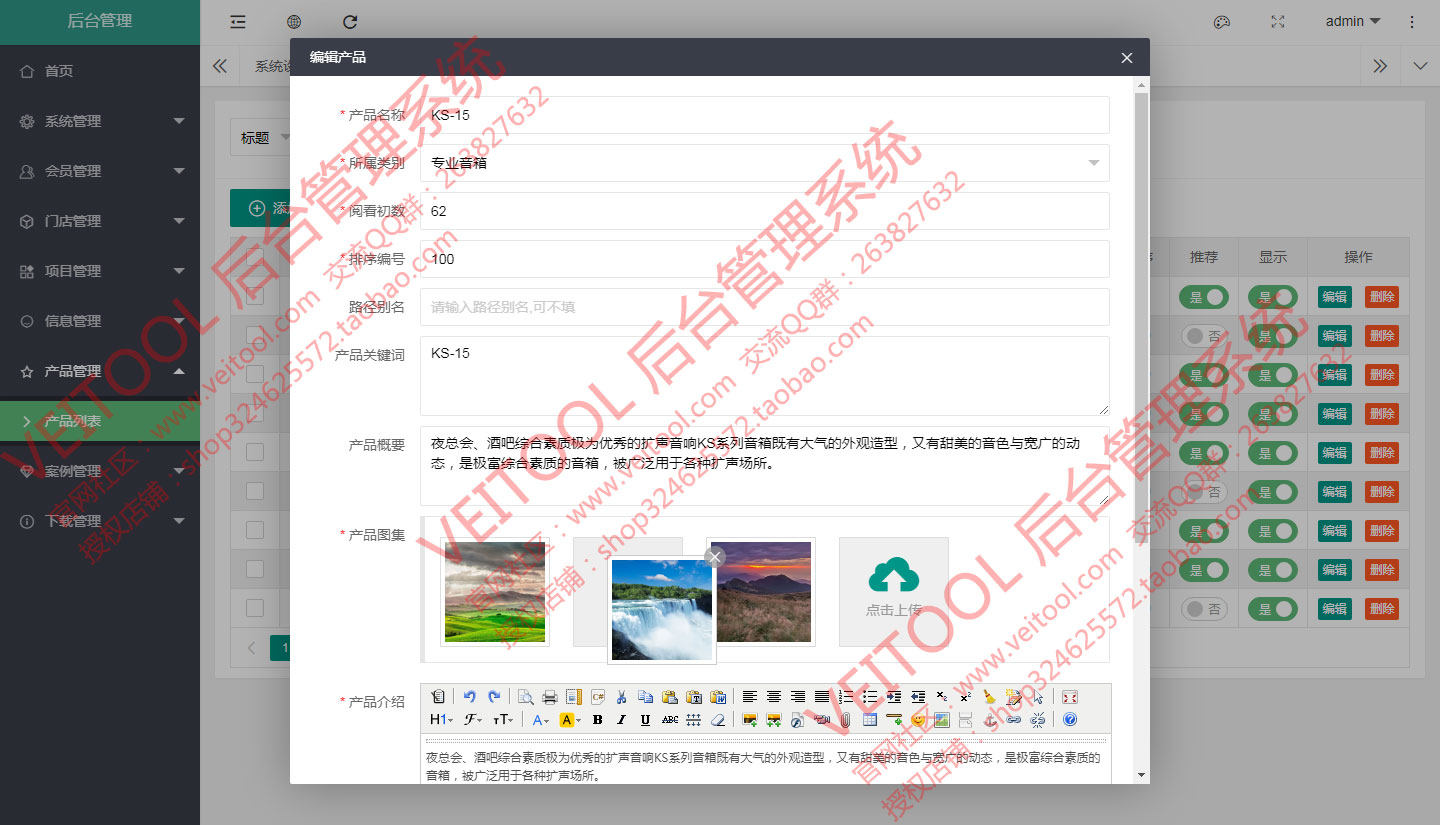1440x825 pixels.
Task: Open the admin user dropdown
Action: point(1353,21)
